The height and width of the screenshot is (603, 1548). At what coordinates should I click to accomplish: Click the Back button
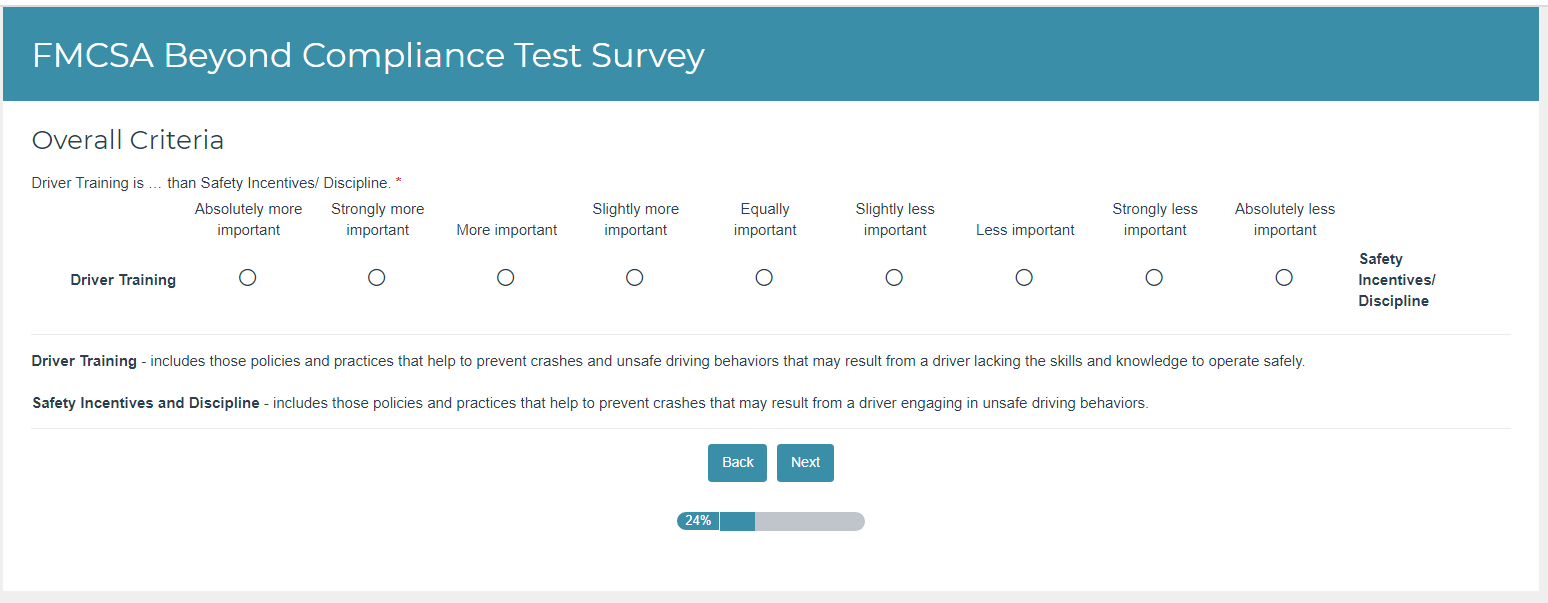(x=737, y=462)
